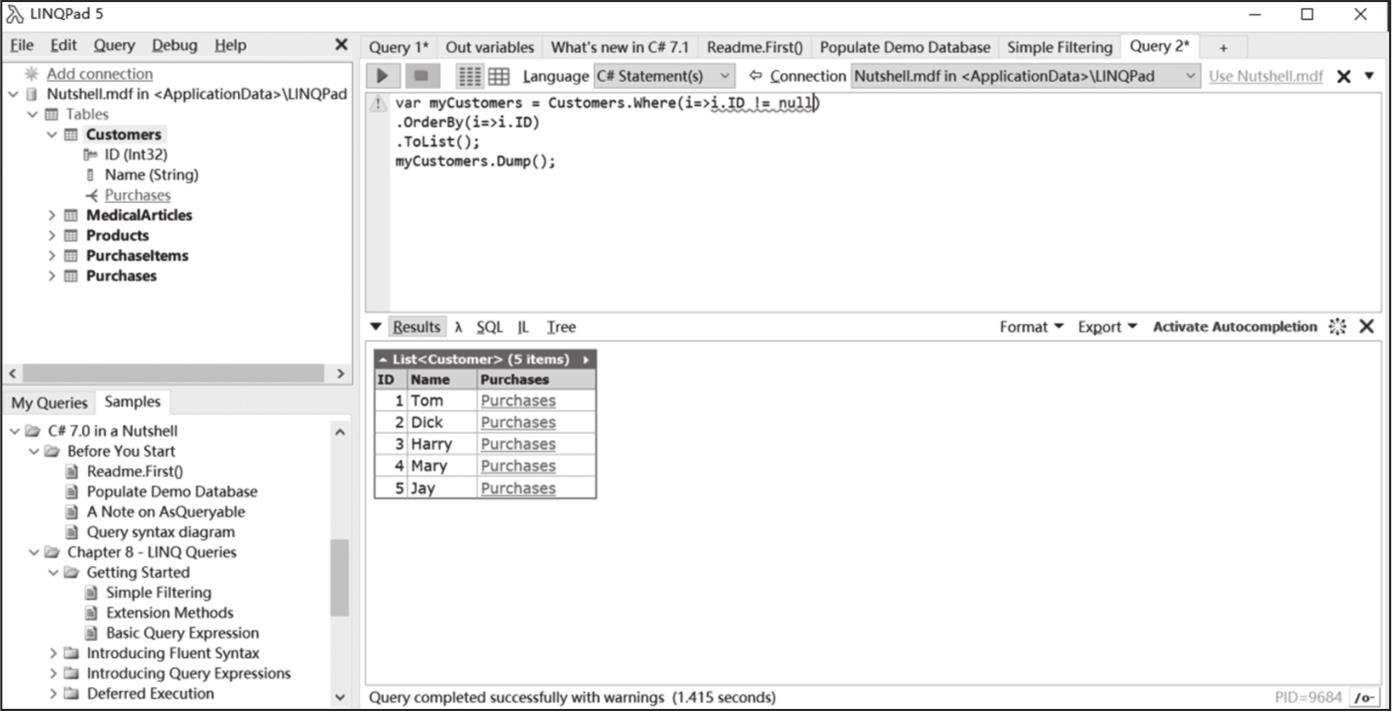This screenshot has height=712, width=1392.
Task: Click the Add connection link
Action: (x=99, y=74)
